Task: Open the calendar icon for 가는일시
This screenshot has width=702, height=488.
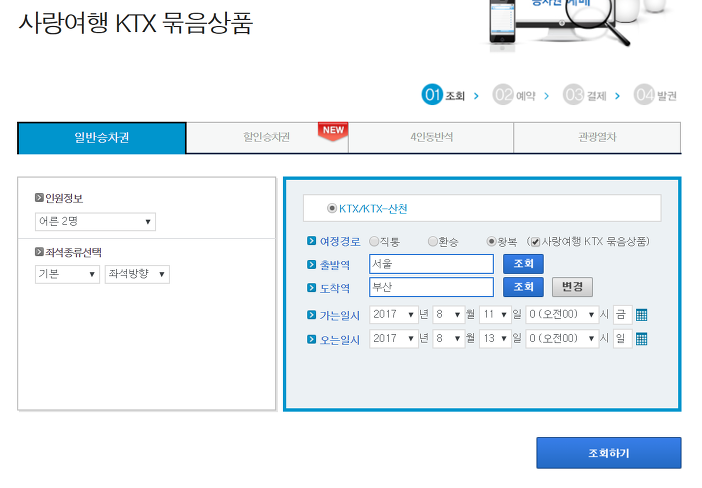Action: pyautogui.click(x=641, y=315)
